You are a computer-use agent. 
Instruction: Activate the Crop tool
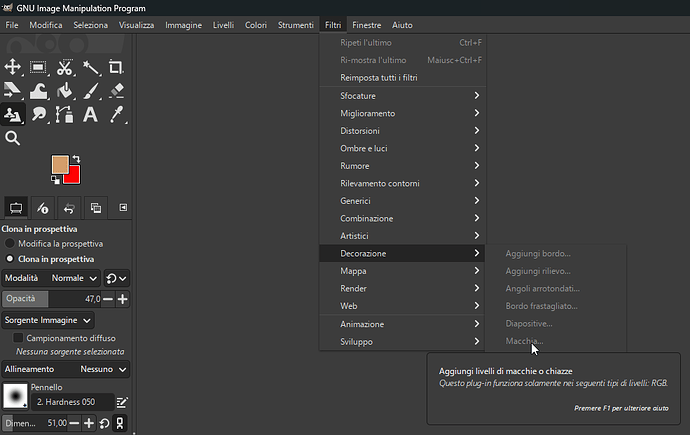(x=116, y=67)
